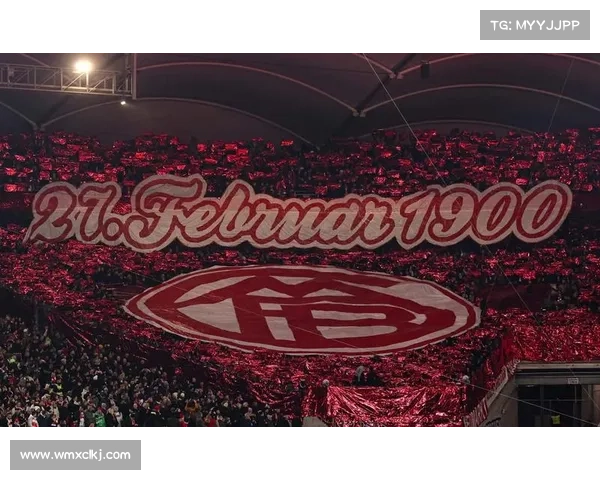Select the oval club emblem banner
The height and width of the screenshot is (480, 600).
coord(302,309)
